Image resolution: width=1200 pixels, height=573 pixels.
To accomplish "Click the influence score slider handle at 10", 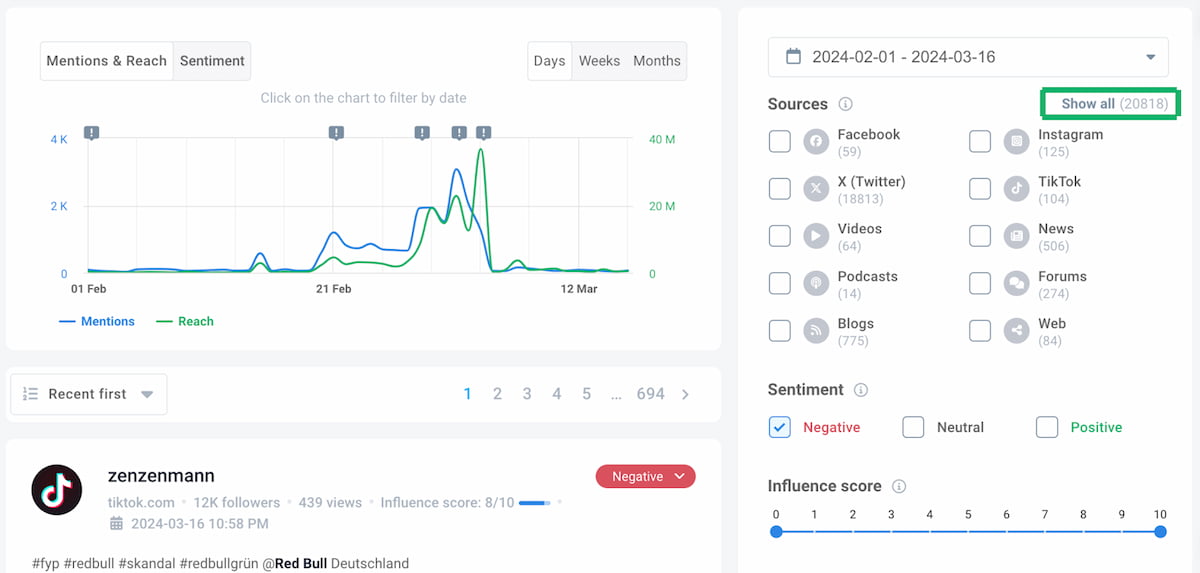I will (x=1160, y=532).
